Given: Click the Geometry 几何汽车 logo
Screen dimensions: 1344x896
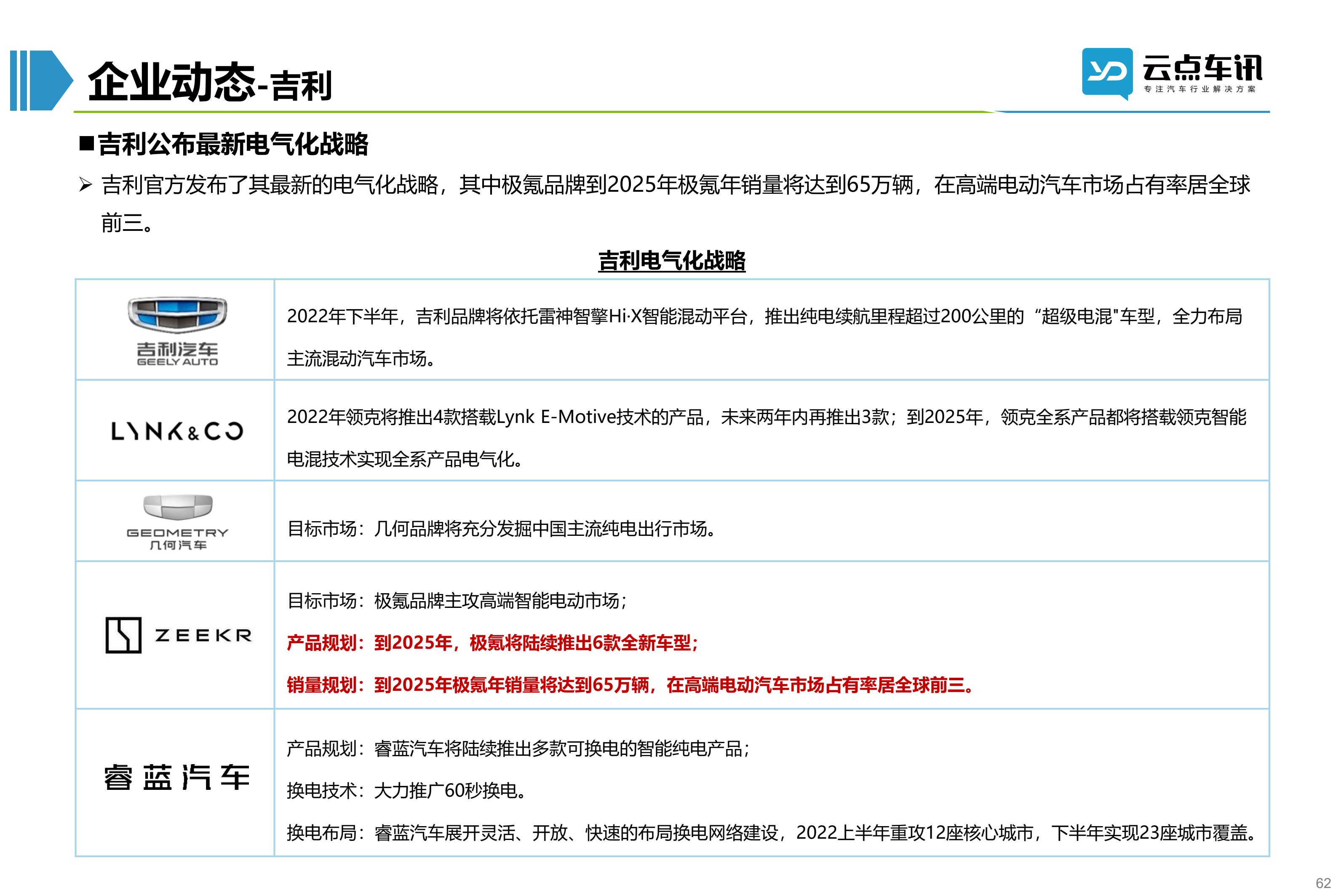Looking at the screenshot, I should coord(177,522).
